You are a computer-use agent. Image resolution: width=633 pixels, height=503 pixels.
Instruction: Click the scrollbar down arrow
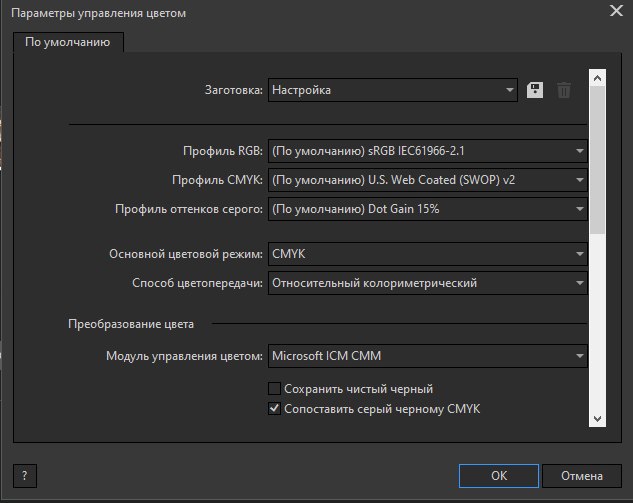597,419
